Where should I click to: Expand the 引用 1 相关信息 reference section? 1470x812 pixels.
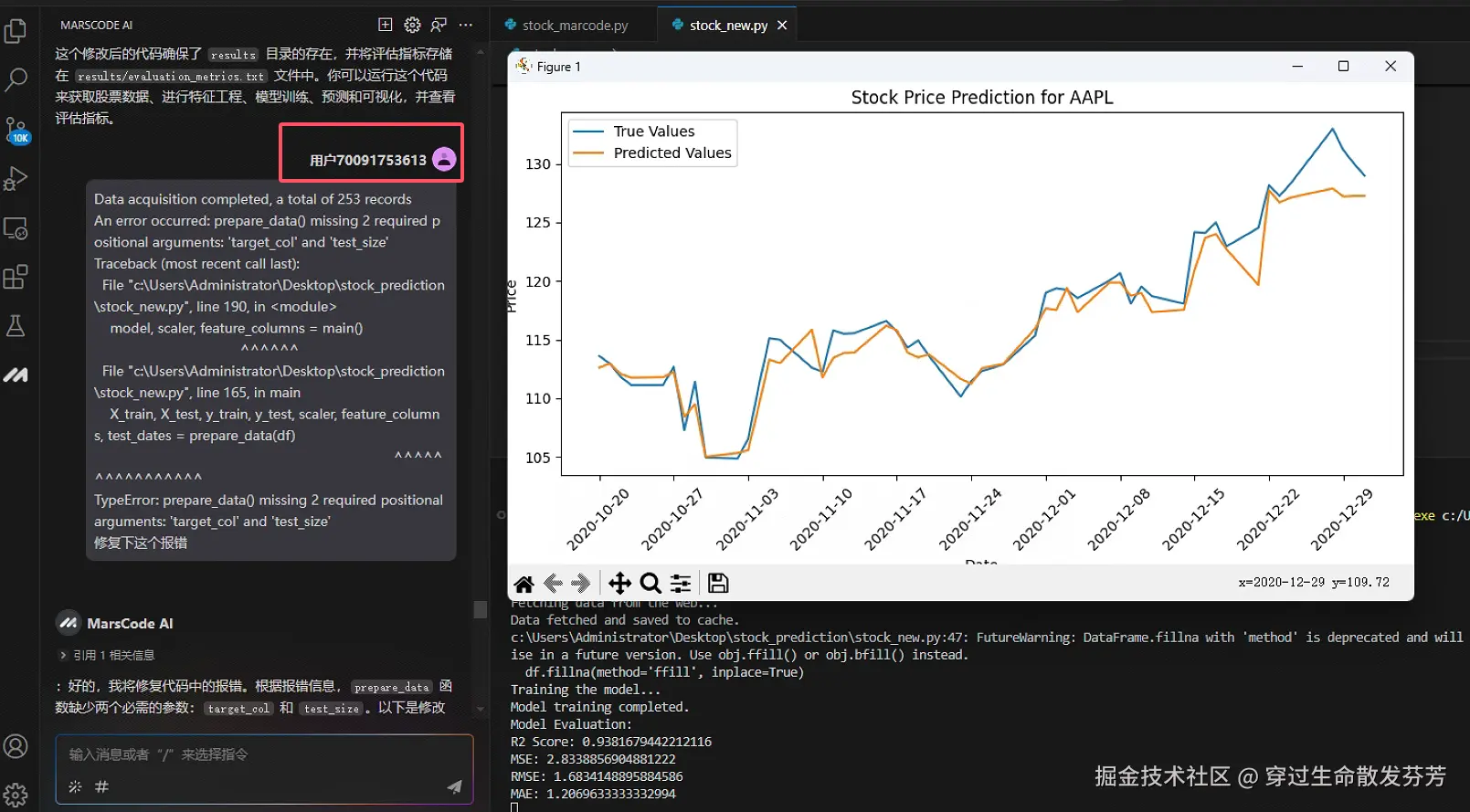pos(107,655)
